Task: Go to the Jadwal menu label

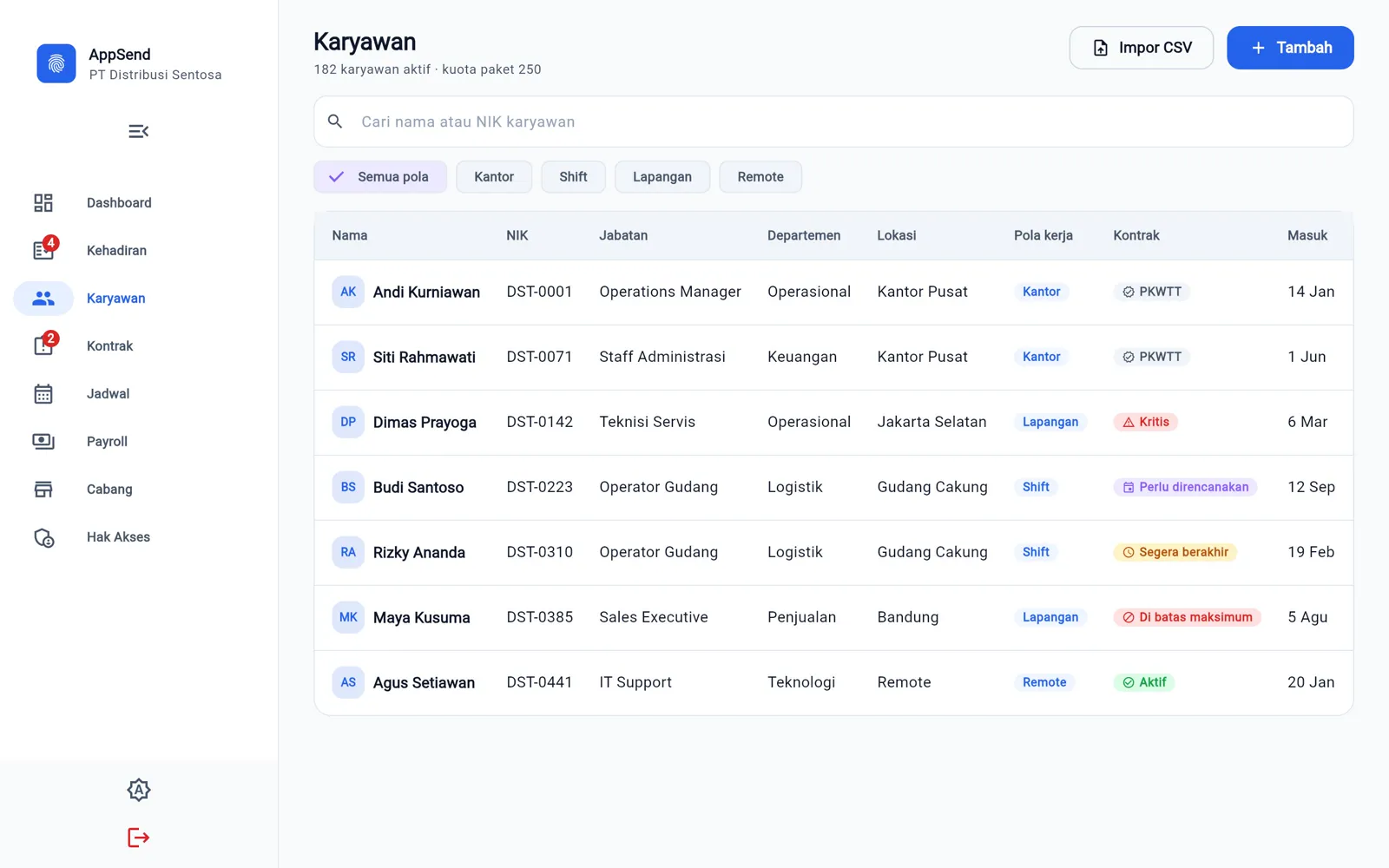Action: tap(108, 393)
